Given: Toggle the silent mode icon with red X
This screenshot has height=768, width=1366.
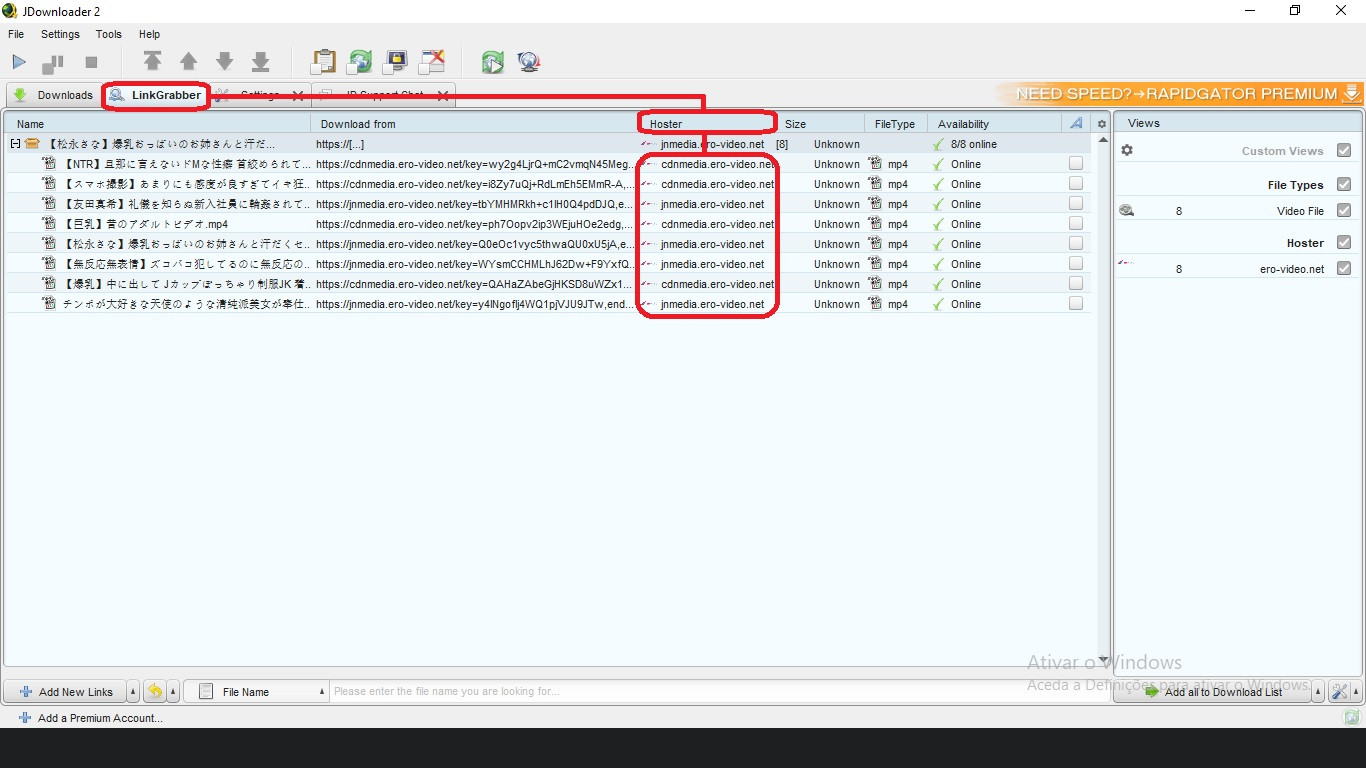Looking at the screenshot, I should pos(432,62).
